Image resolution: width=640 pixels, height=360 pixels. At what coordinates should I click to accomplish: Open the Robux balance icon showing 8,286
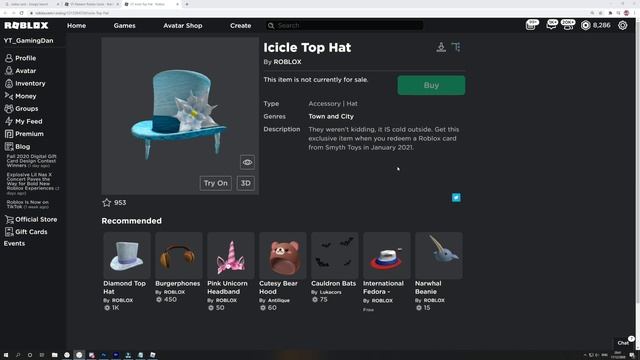[x=585, y=25]
